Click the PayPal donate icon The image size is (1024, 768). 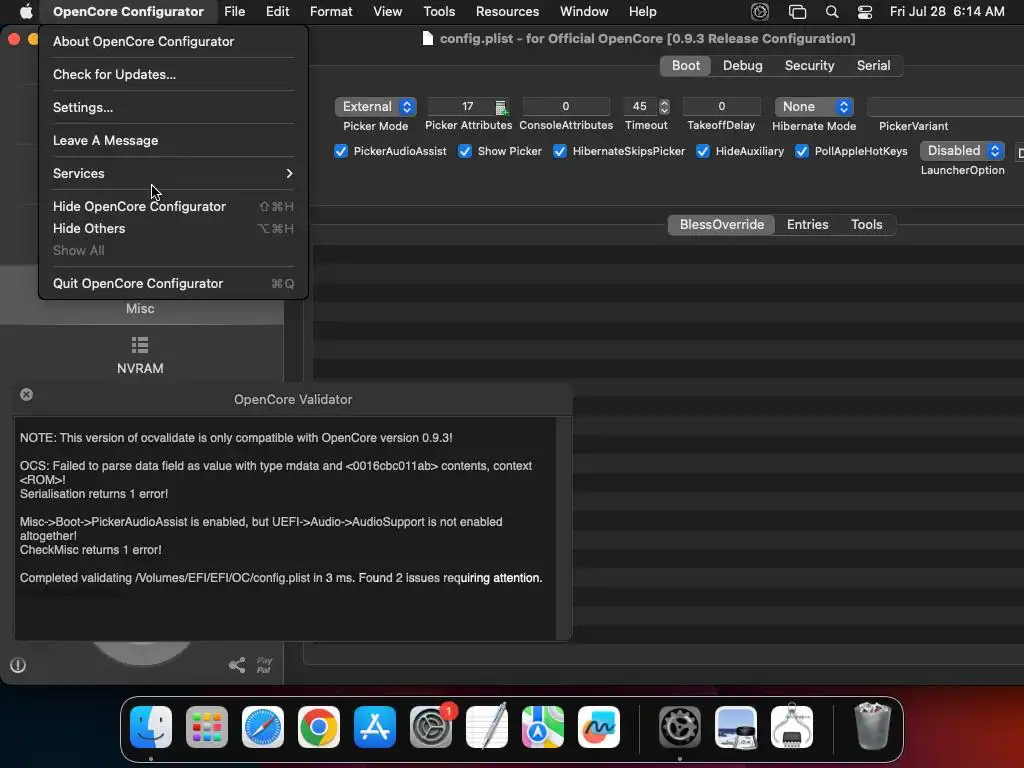pyautogui.click(x=264, y=665)
